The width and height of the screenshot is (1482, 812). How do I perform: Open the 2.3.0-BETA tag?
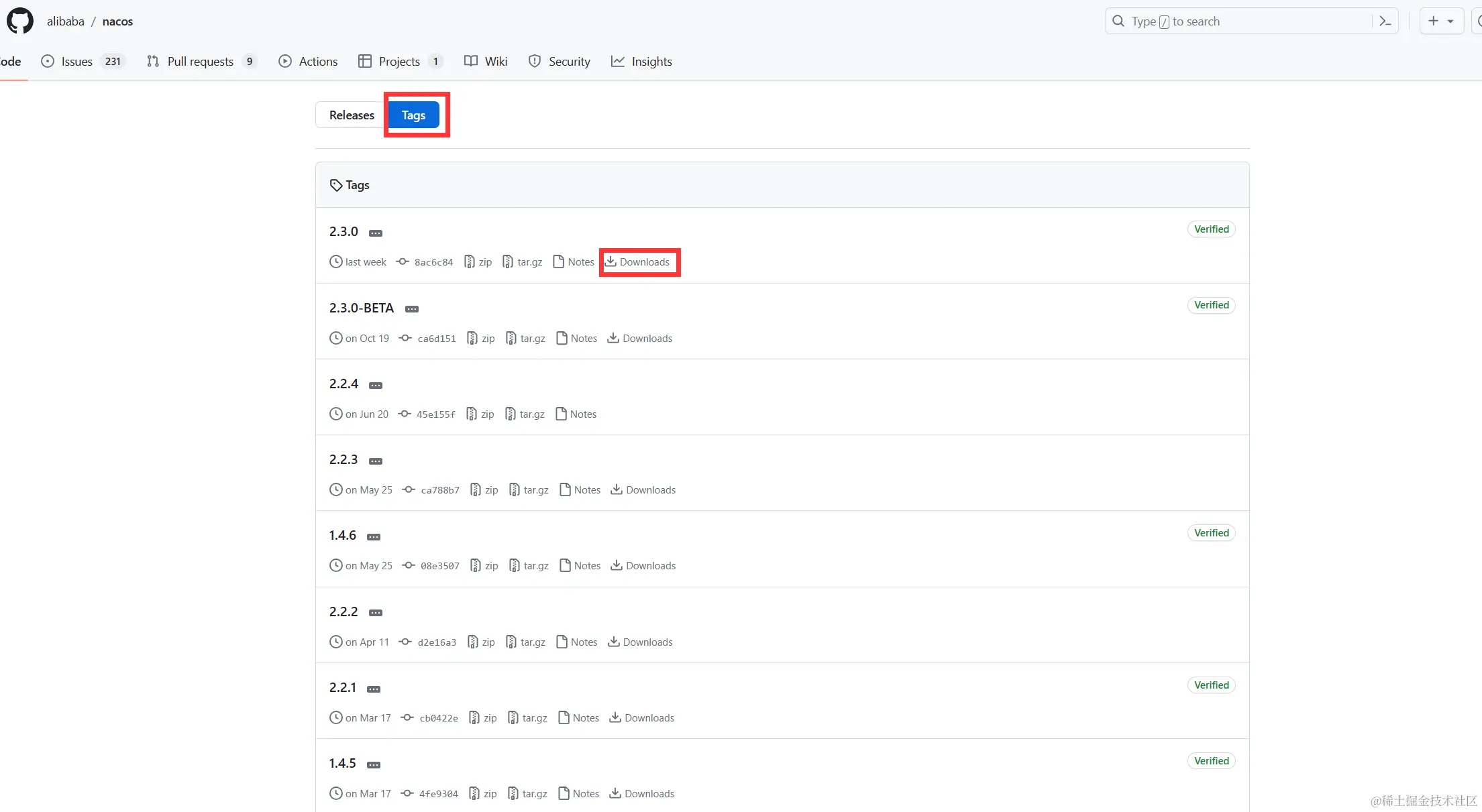tap(362, 308)
